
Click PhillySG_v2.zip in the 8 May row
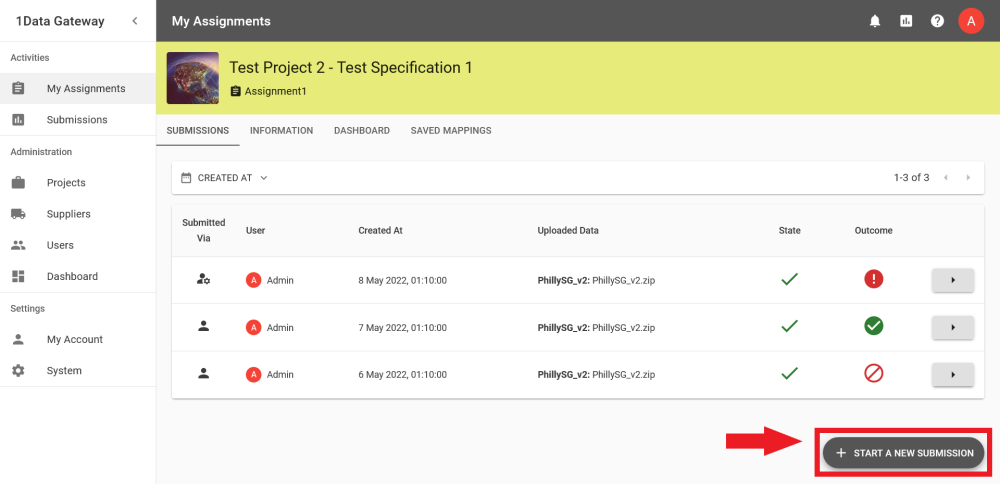tap(624, 281)
